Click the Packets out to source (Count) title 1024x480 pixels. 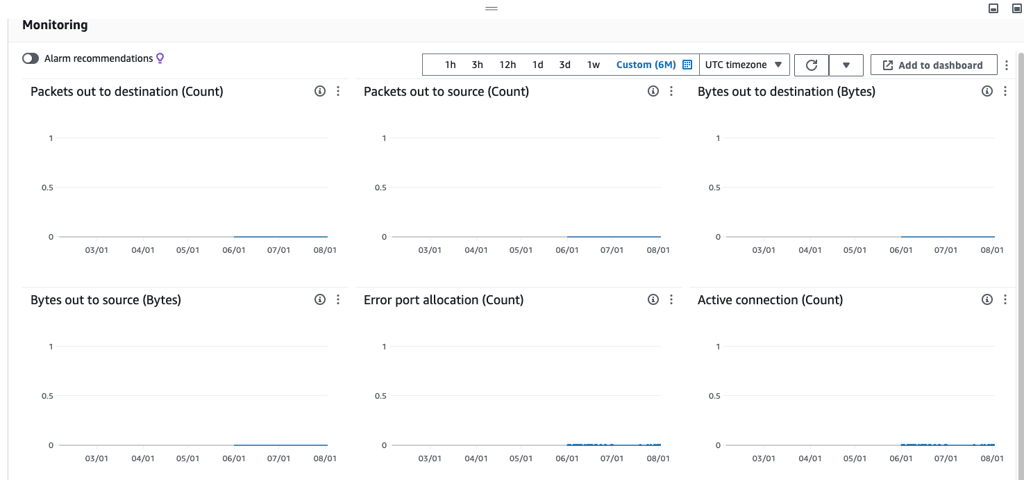[446, 91]
